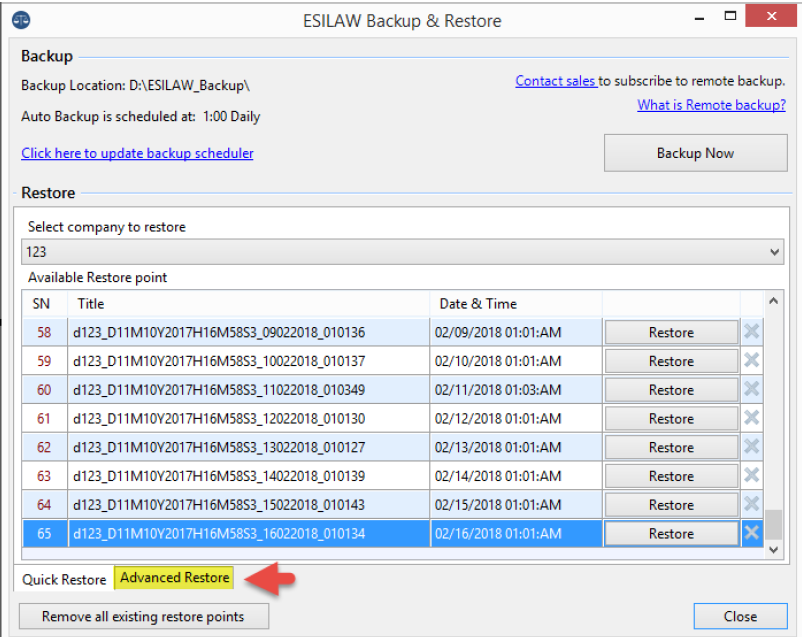Delete restore point 59 with X icon

point(751,360)
